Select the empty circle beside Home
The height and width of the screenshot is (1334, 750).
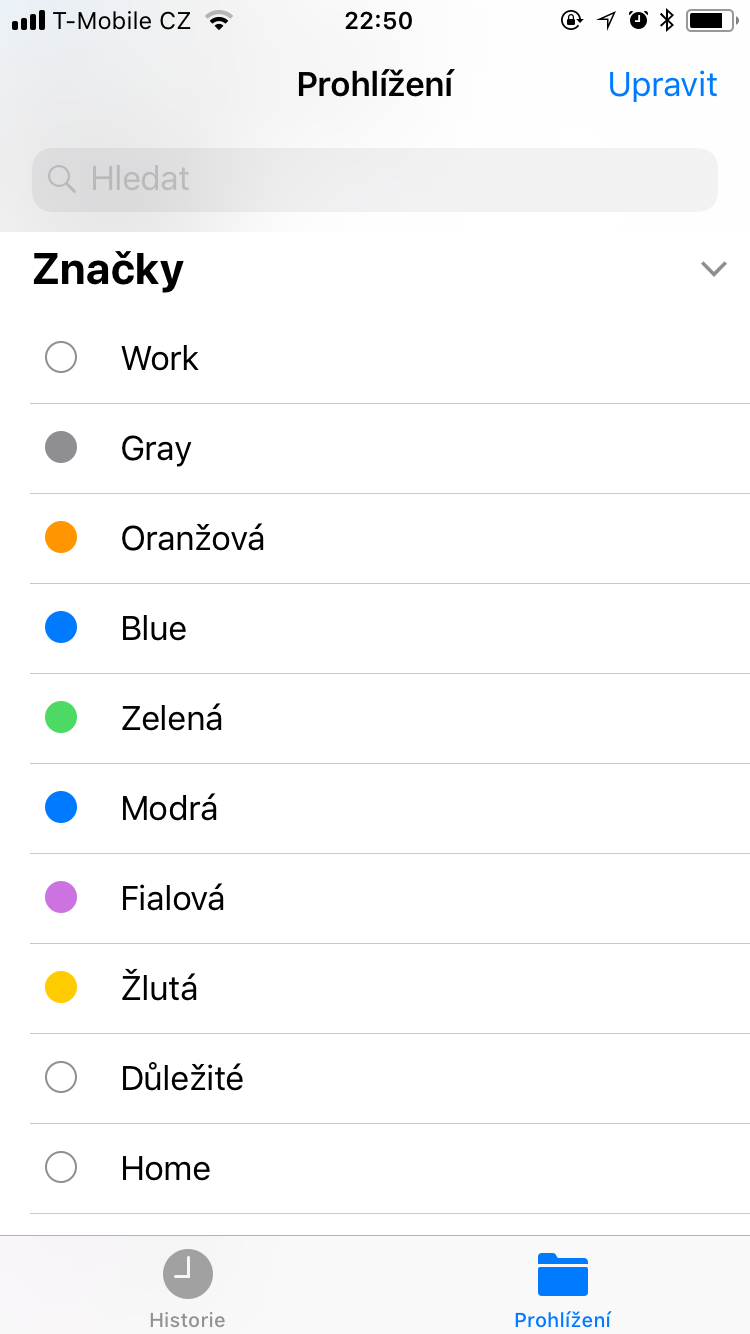(61, 1168)
